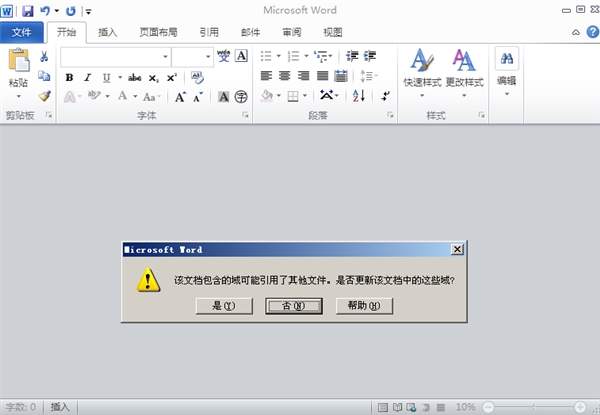600x415 pixels.
Task: Click the Multilevel List icon
Action: click(x=321, y=56)
